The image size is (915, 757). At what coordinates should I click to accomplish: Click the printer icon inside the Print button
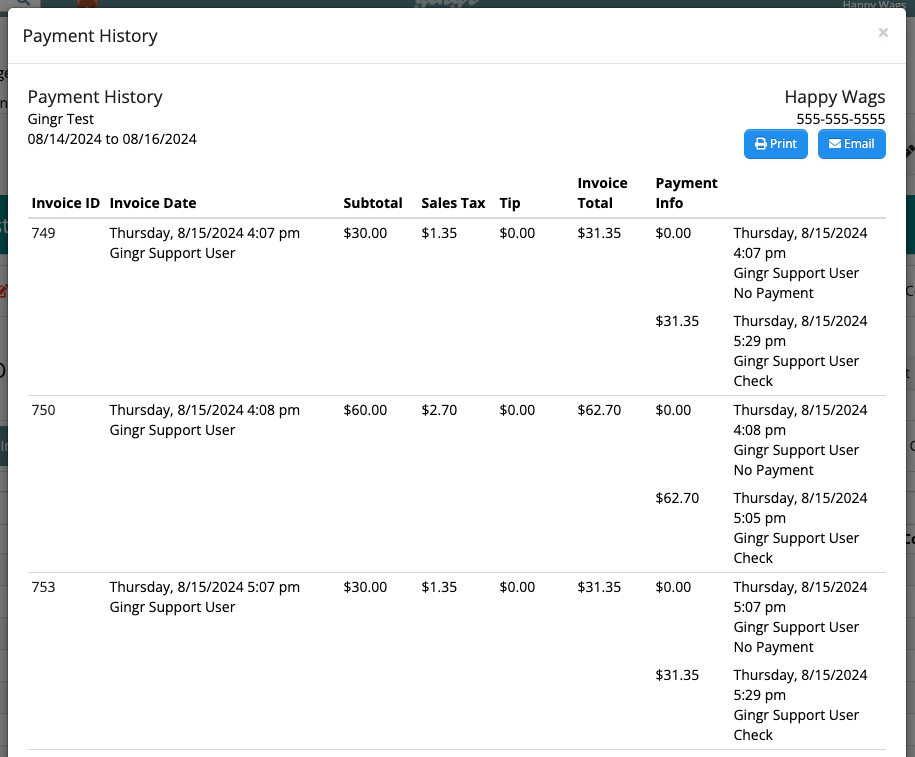(760, 144)
